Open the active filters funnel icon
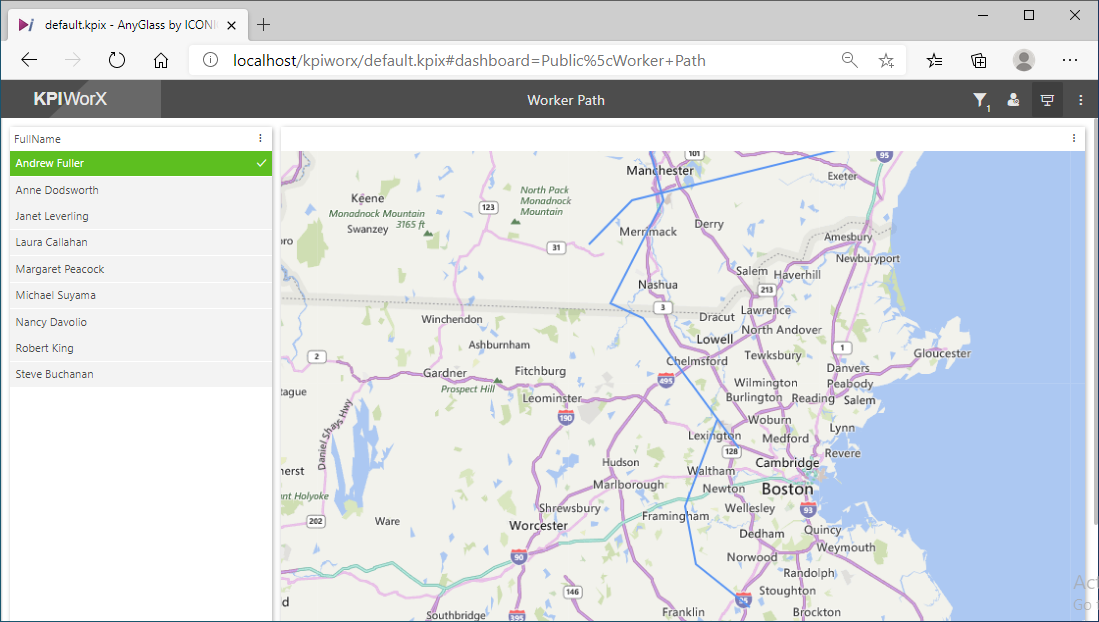The height and width of the screenshot is (622, 1099). pyautogui.click(x=980, y=100)
